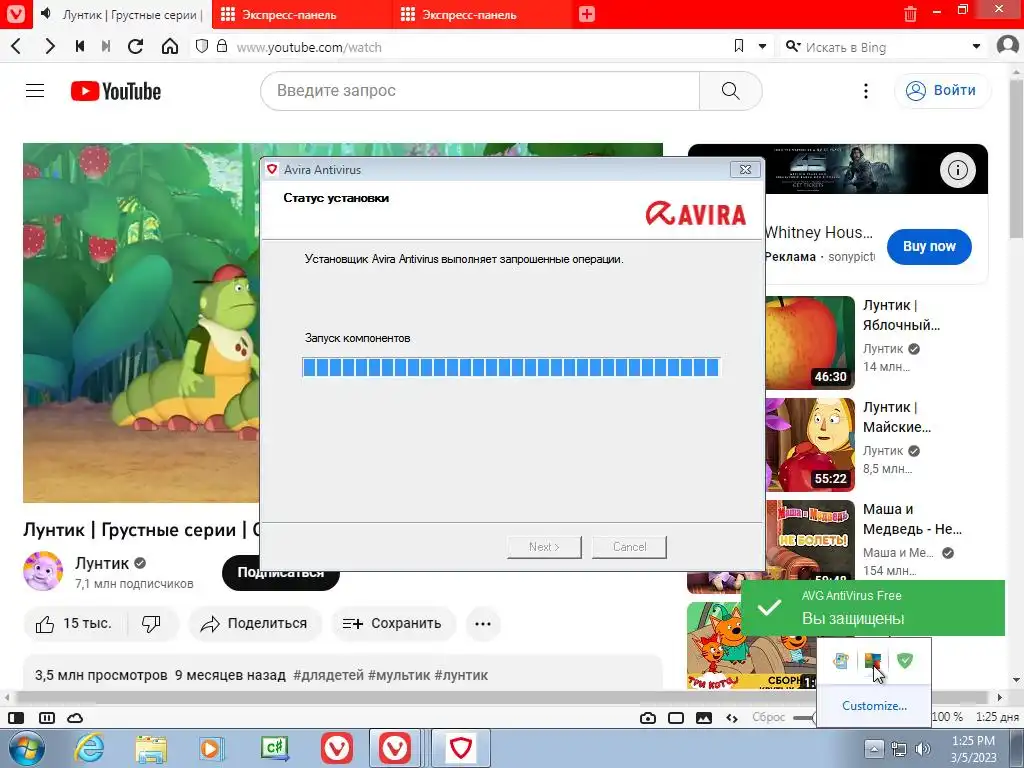Click the fast forward navigation button
The image size is (1024, 768).
pos(106,46)
